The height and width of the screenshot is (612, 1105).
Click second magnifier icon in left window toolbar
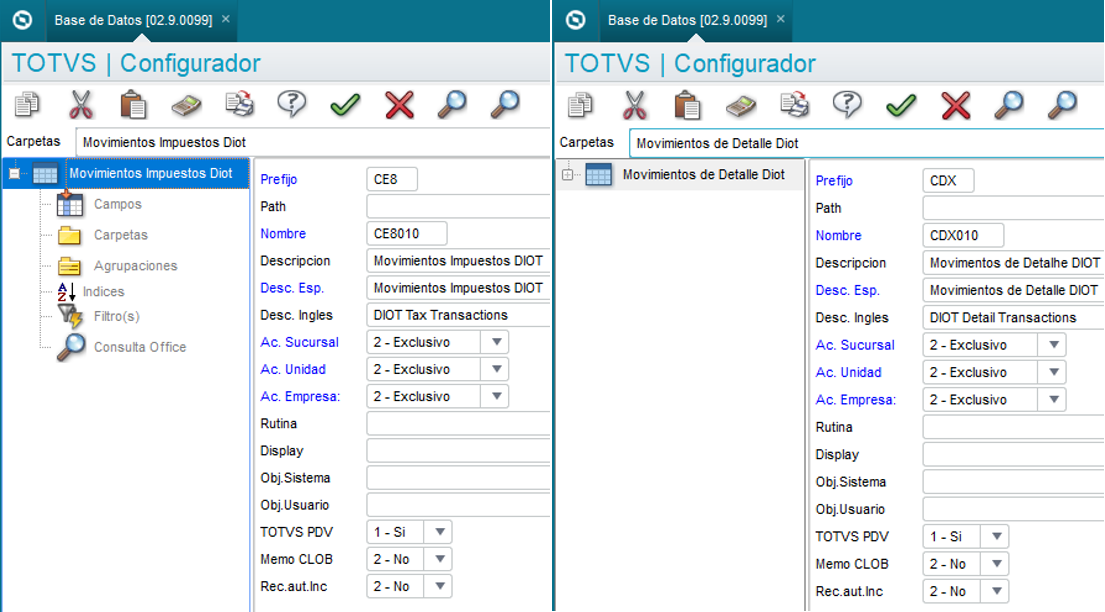click(x=505, y=104)
